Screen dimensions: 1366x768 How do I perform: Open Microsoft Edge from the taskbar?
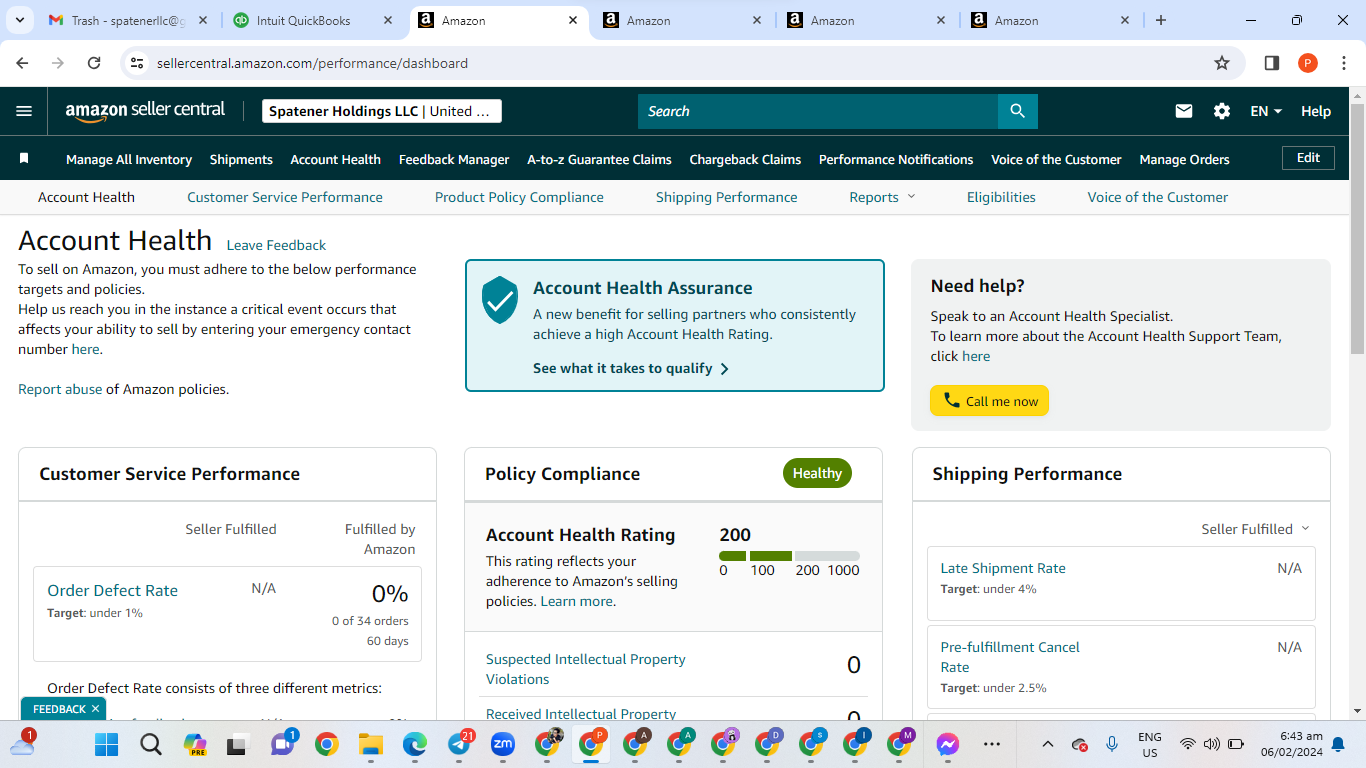(x=415, y=744)
